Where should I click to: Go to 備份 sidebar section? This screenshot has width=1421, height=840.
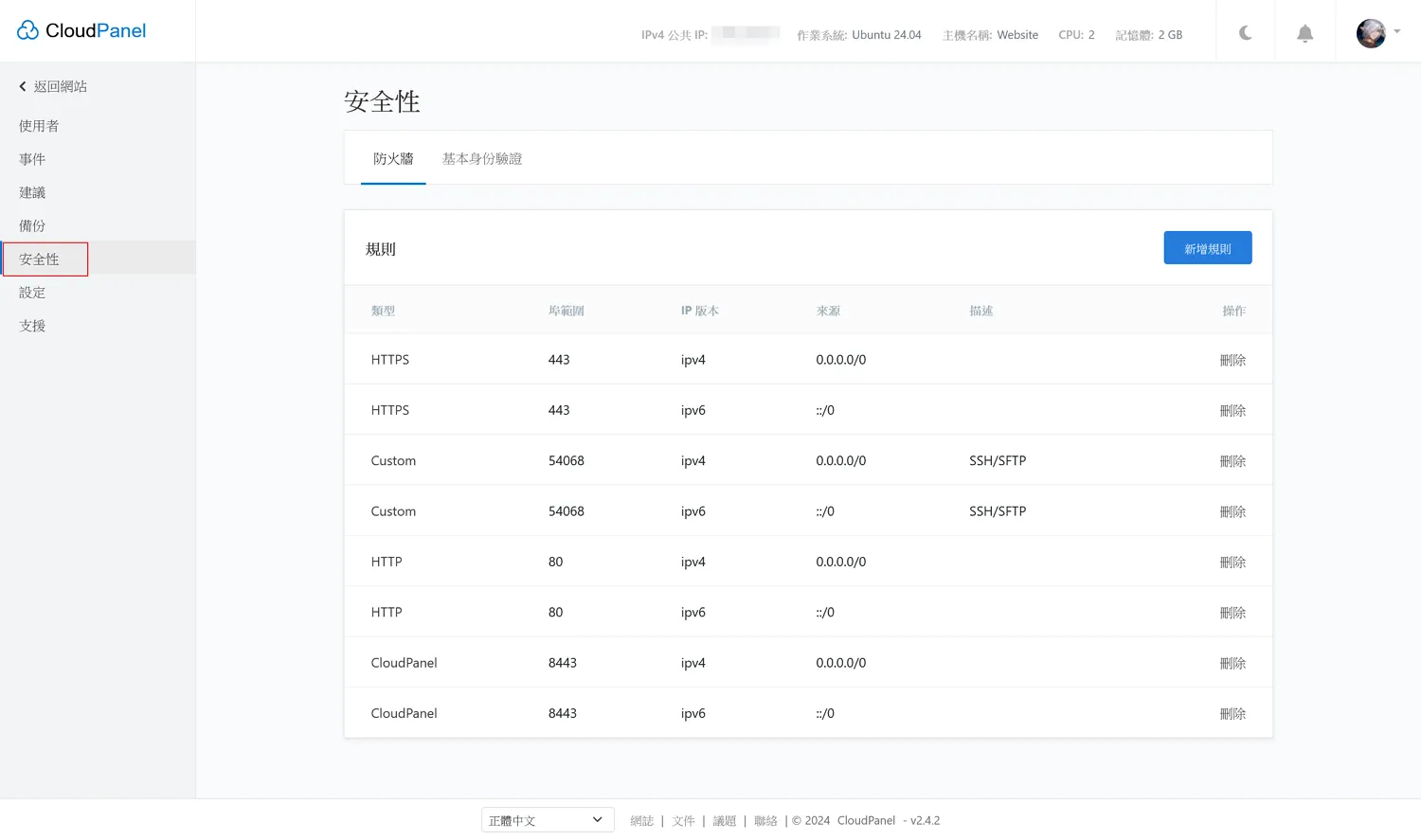32,225
